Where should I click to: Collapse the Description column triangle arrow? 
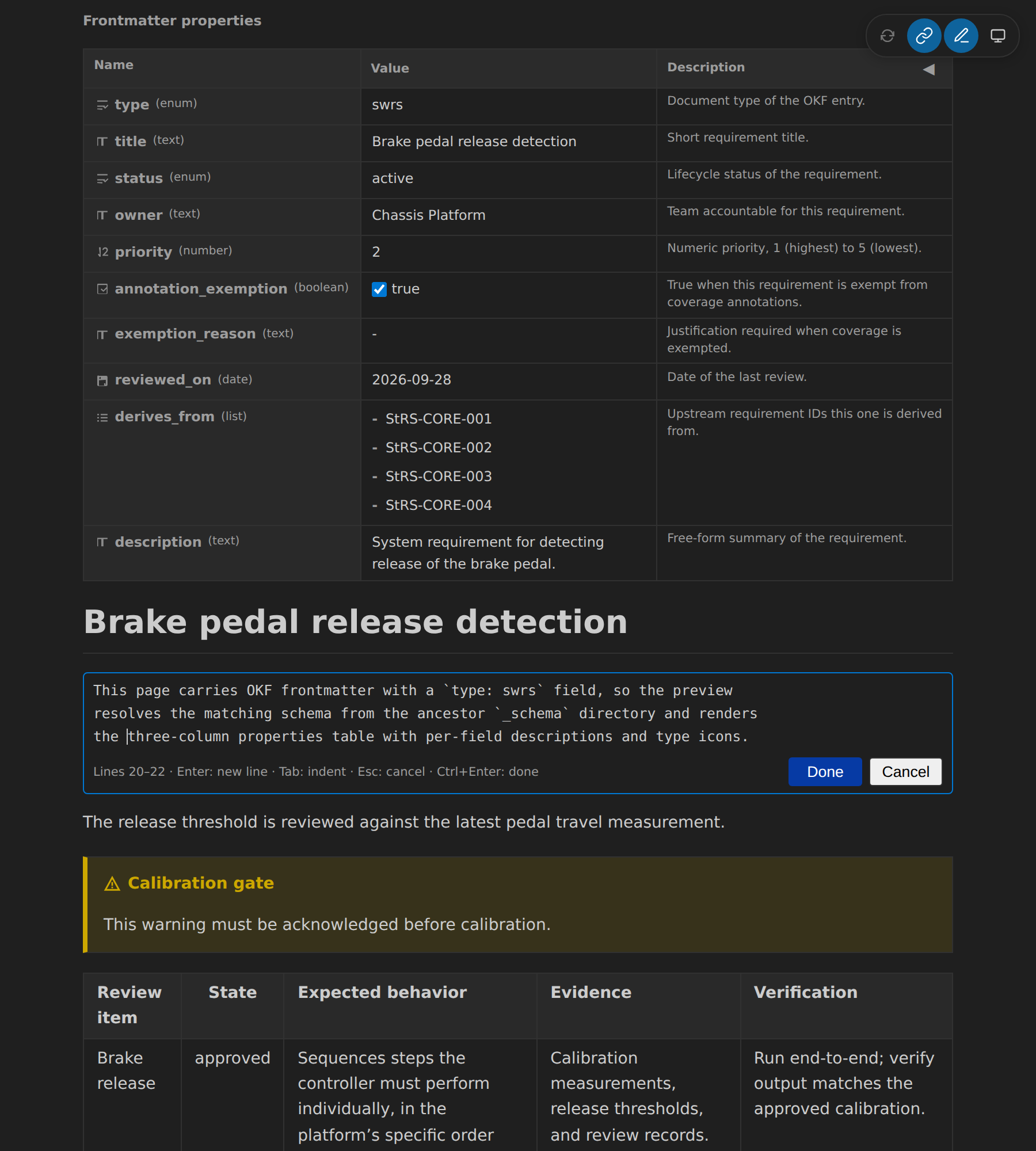[x=928, y=70]
